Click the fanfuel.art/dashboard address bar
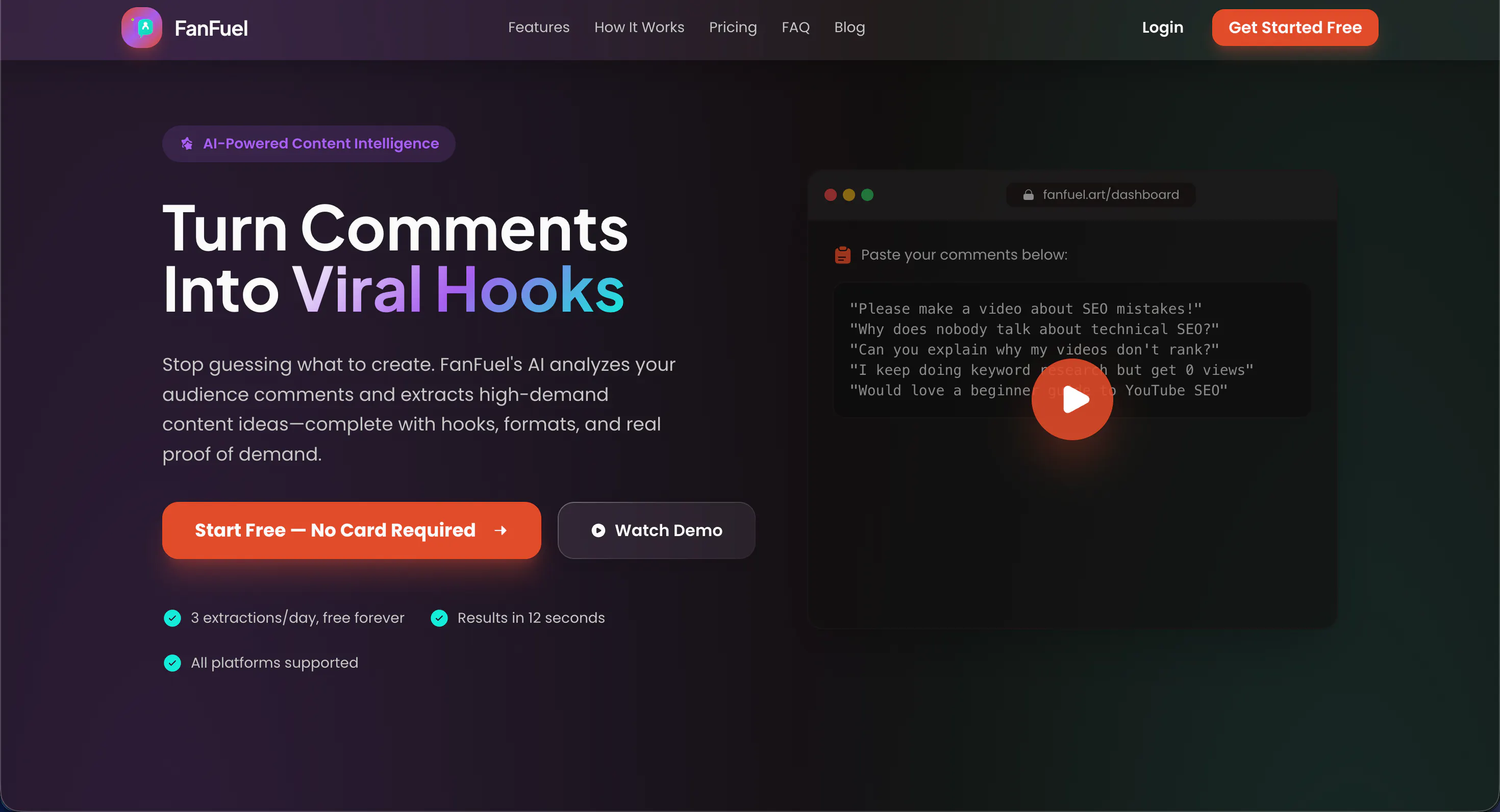The image size is (1500, 812). point(1101,195)
